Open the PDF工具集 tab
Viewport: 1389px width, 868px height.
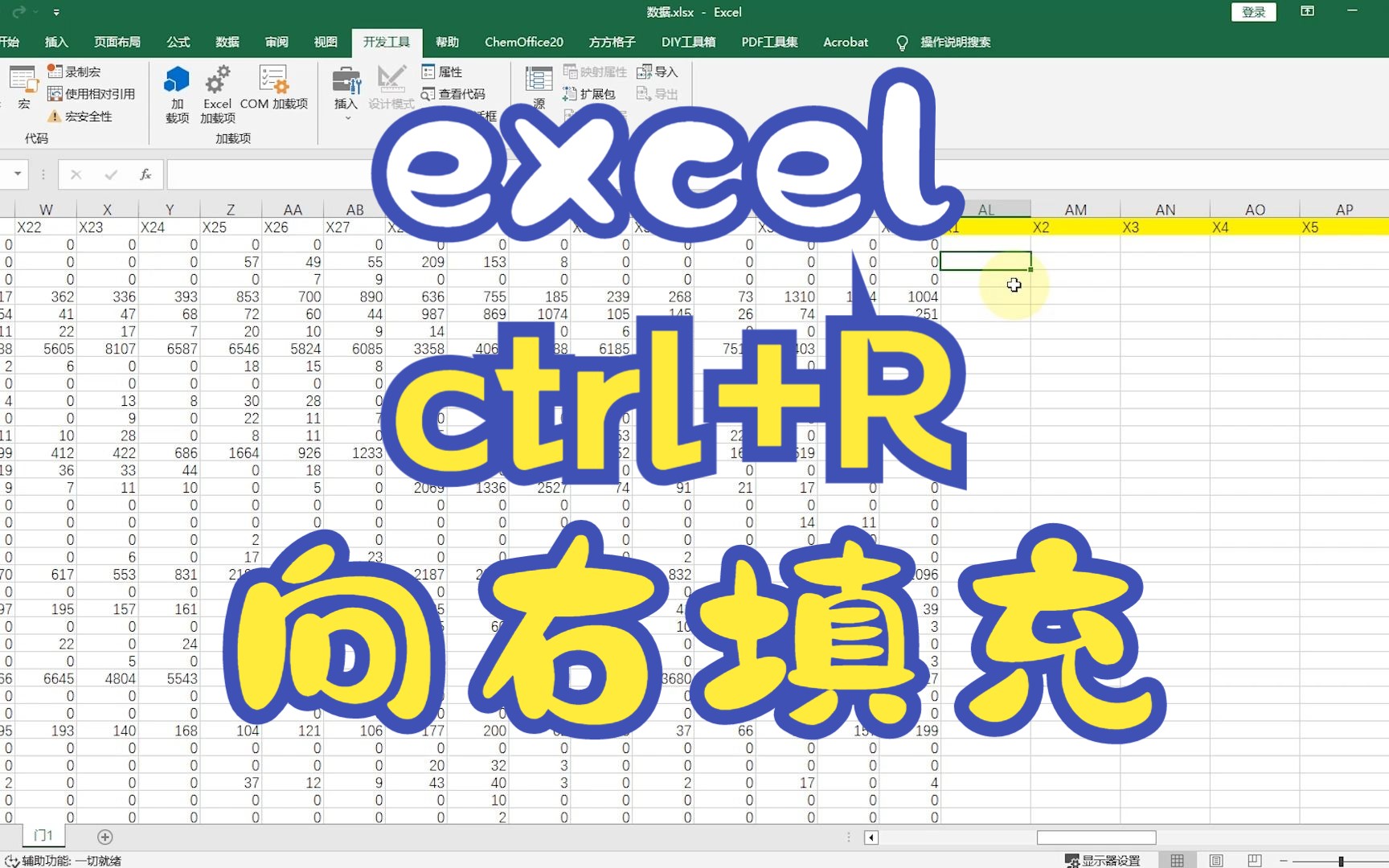(x=769, y=42)
